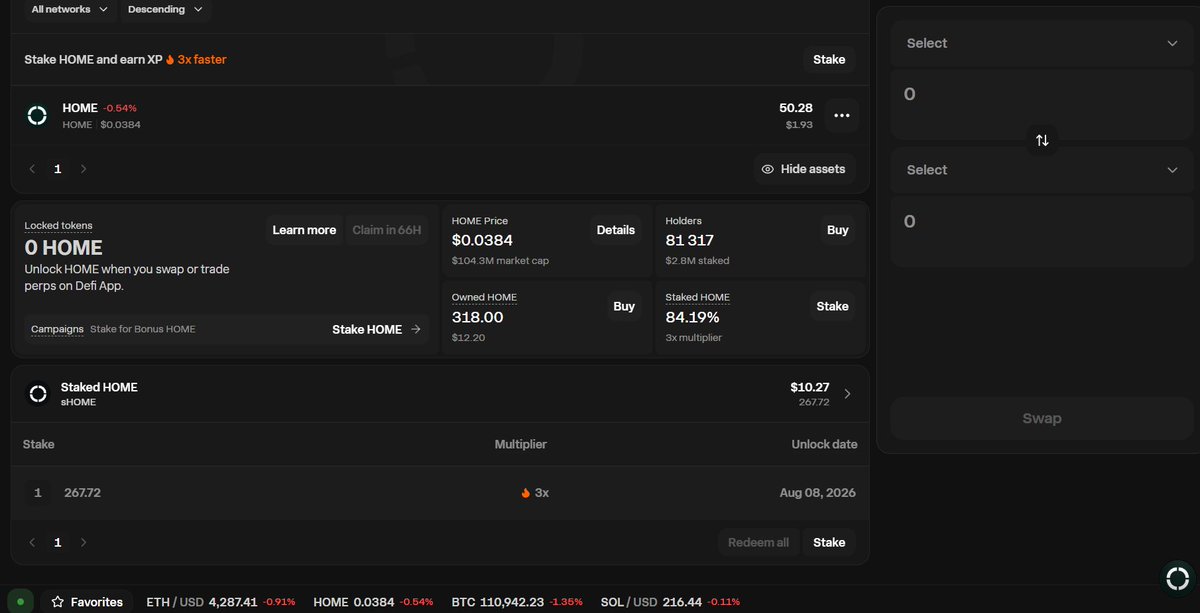Image resolution: width=1200 pixels, height=613 pixels.
Task: Click the next-page arrow below the stake table
Action: coord(83,542)
